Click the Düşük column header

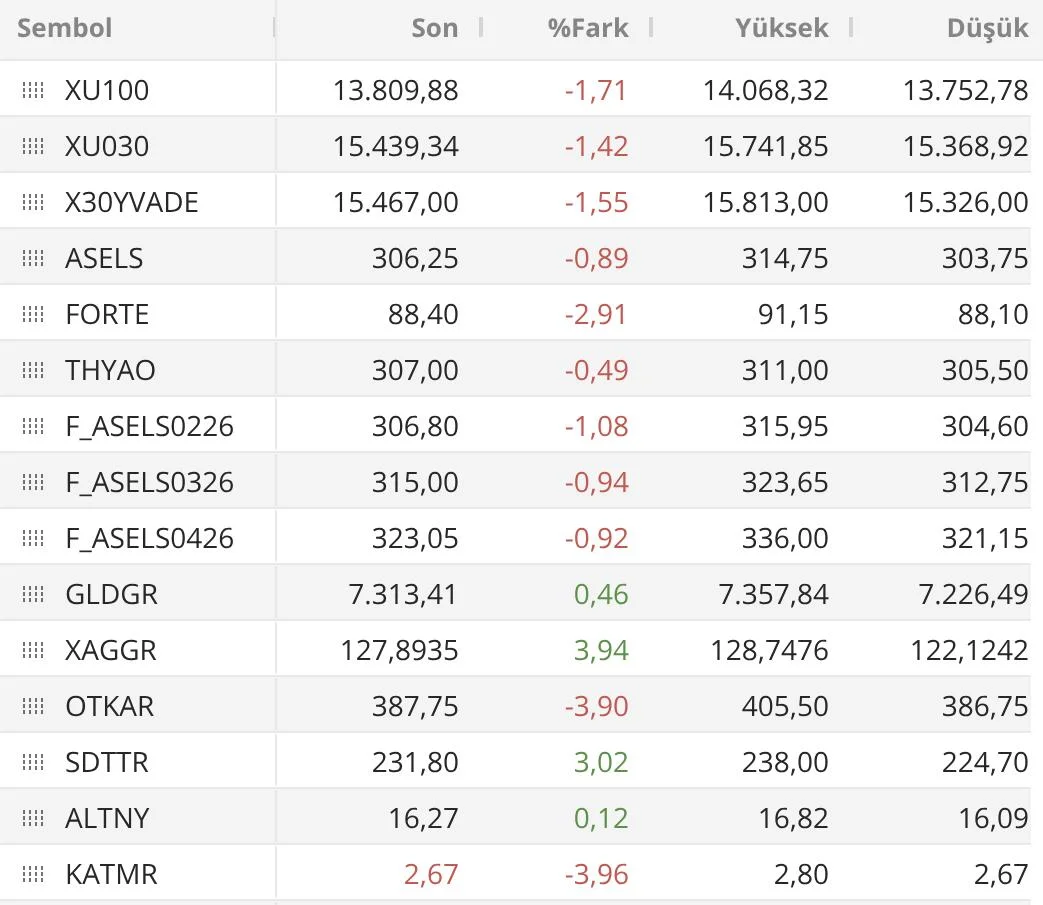pos(987,28)
